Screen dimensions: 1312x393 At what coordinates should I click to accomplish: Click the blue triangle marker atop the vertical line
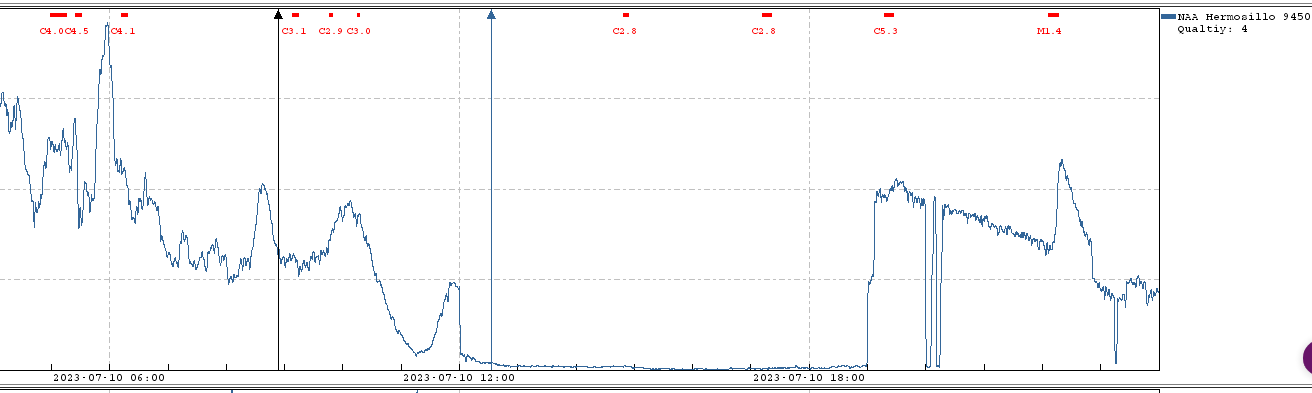coord(491,14)
